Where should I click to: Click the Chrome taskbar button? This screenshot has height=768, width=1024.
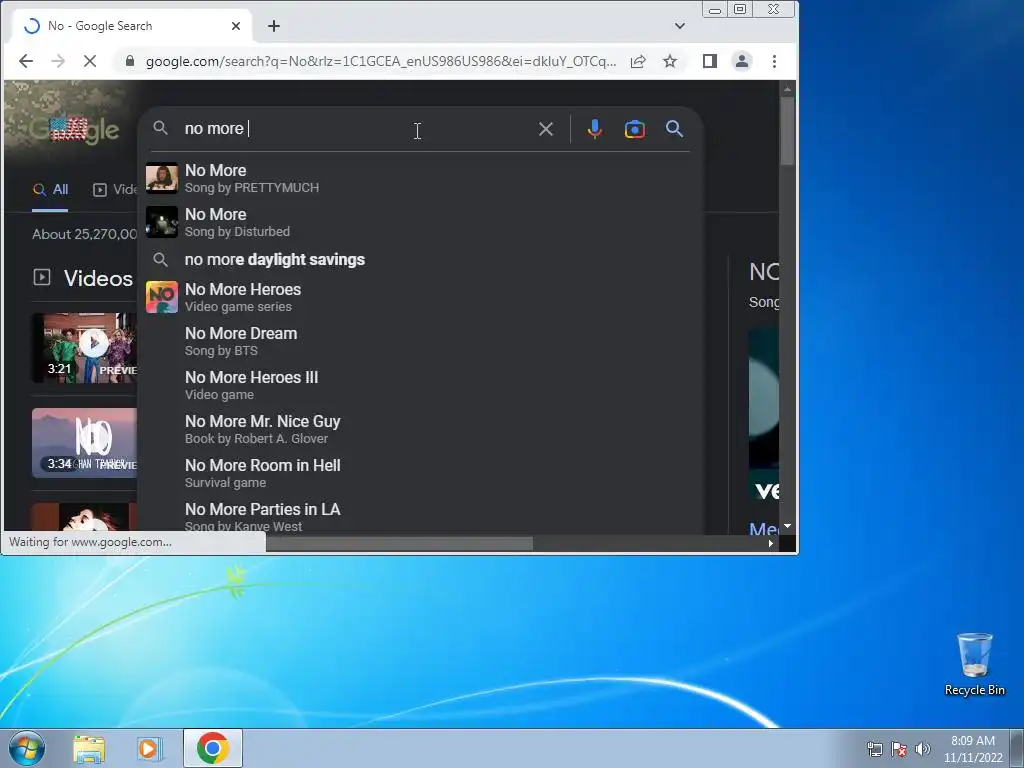(213, 748)
